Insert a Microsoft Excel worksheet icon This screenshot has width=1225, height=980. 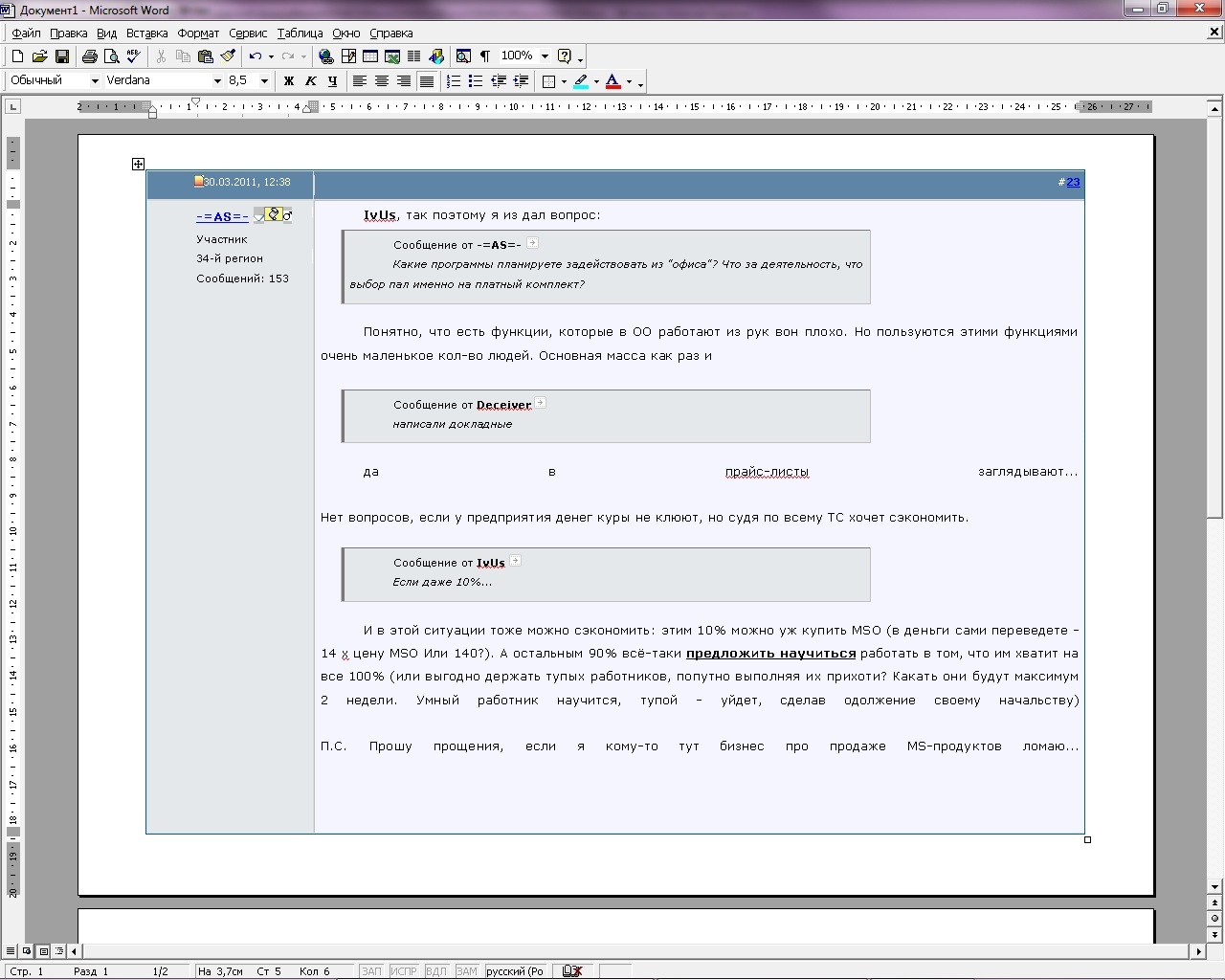point(392,56)
